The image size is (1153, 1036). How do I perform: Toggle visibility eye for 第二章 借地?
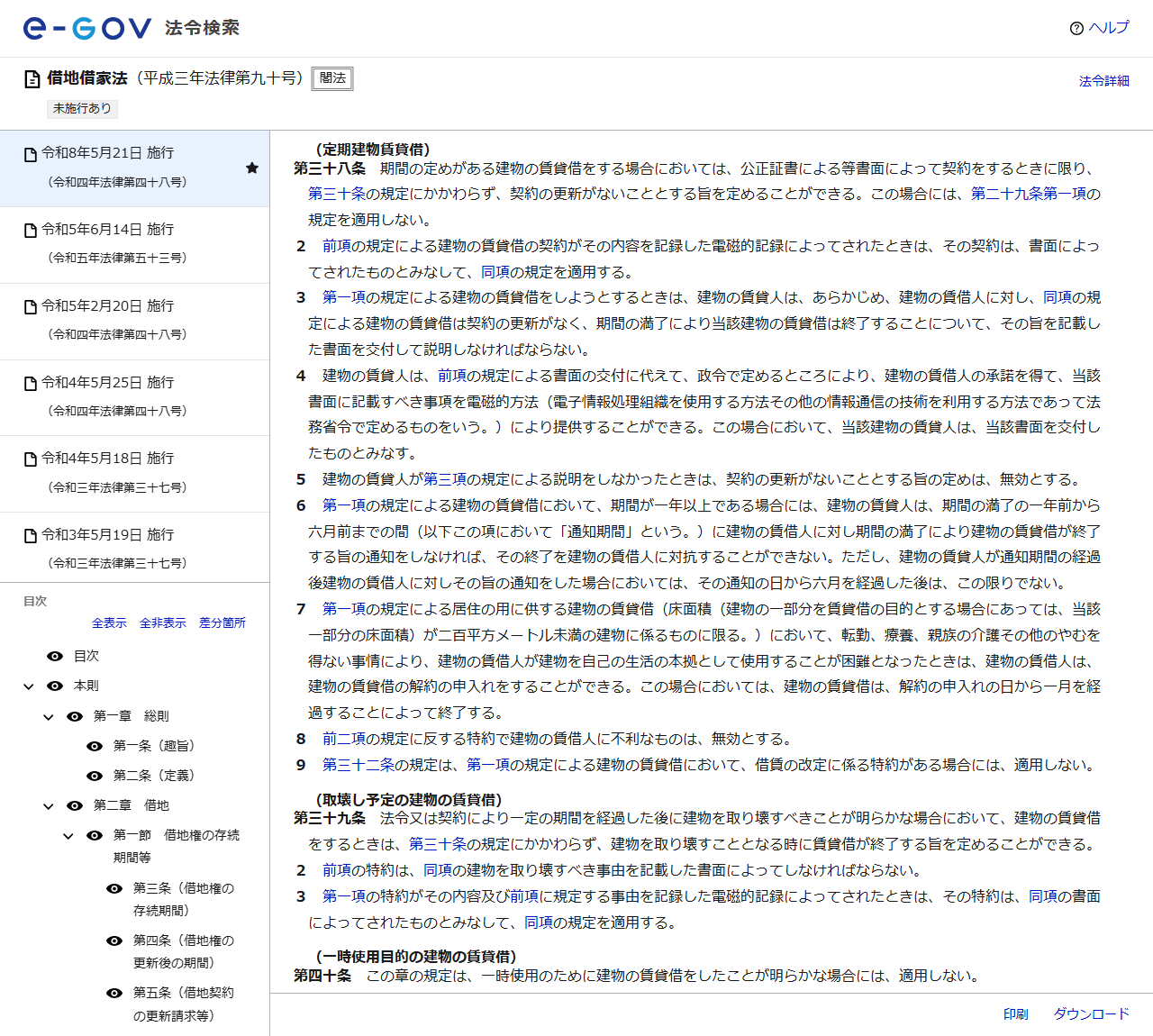75,805
